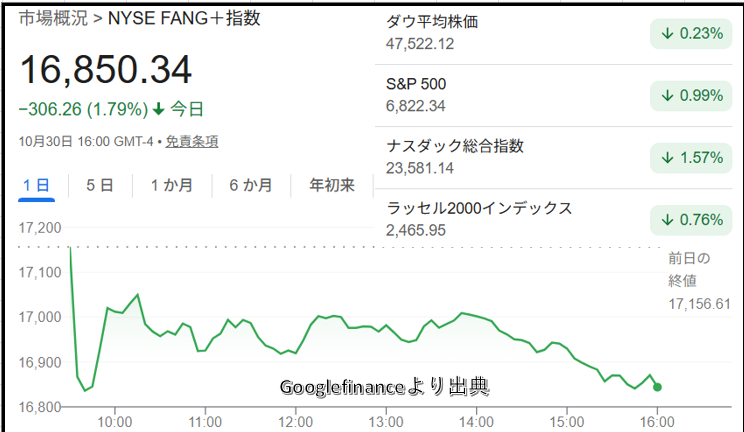
Task: Click the green endpoint dot on chart
Action: (x=657, y=387)
